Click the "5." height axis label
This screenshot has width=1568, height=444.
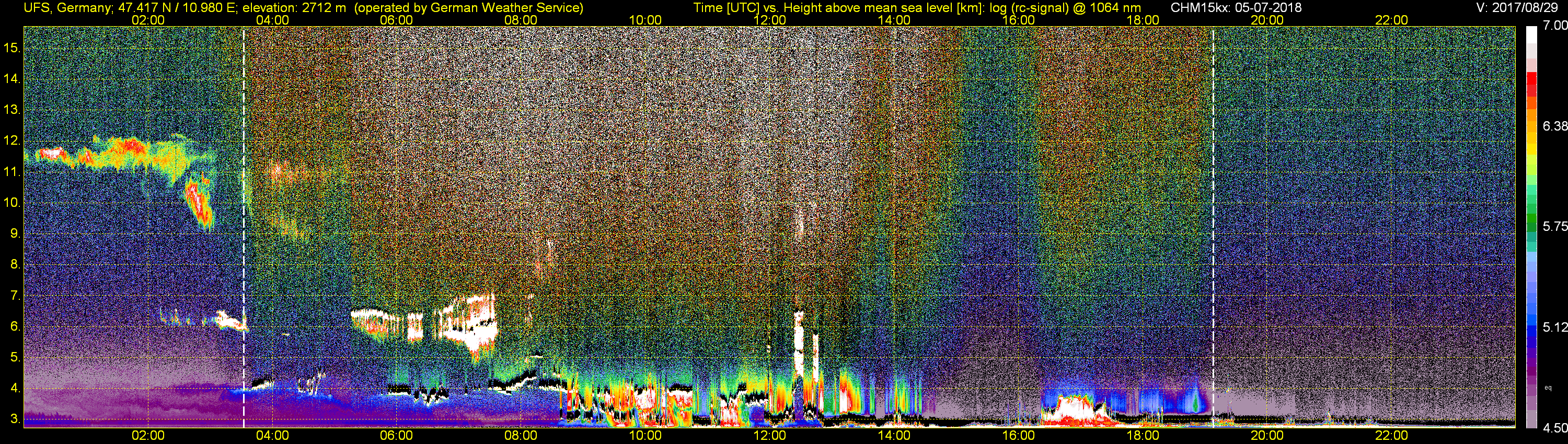pyautogui.click(x=15, y=357)
